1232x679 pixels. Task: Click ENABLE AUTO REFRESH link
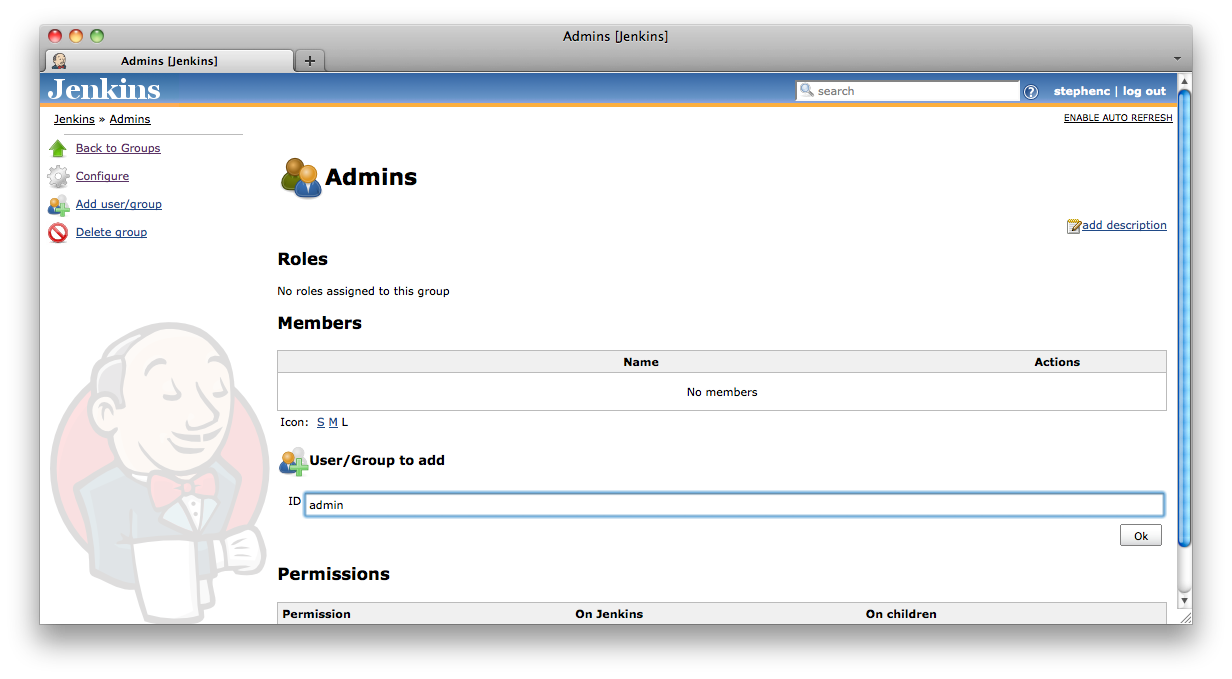pos(1118,118)
